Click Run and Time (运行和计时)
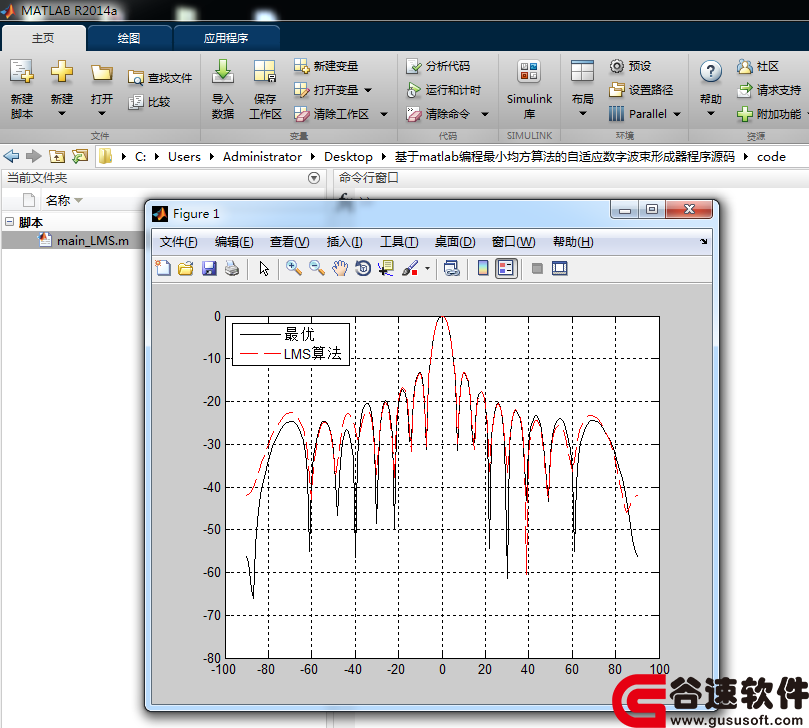 click(x=444, y=90)
